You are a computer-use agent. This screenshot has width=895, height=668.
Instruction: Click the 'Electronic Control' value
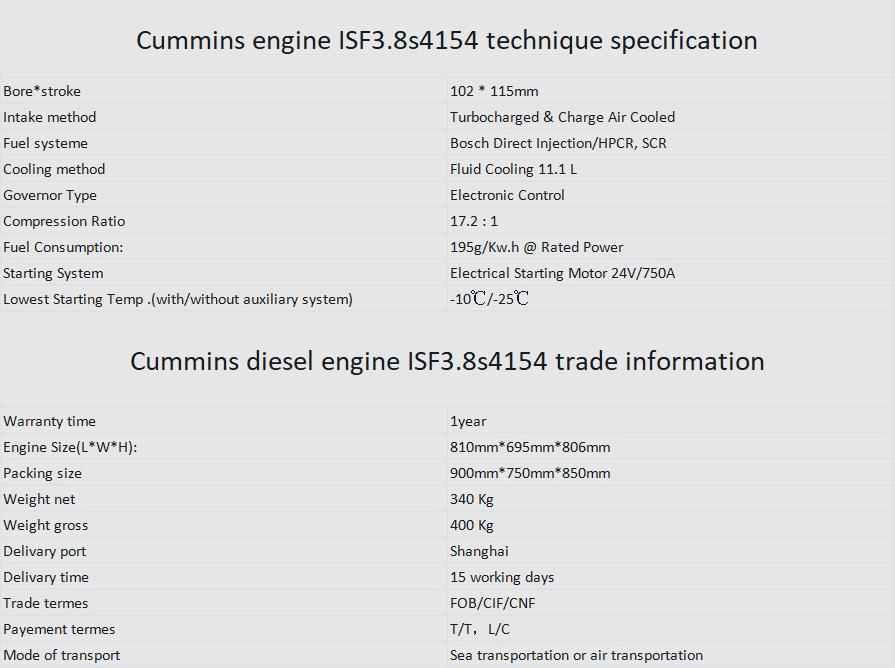click(x=507, y=195)
